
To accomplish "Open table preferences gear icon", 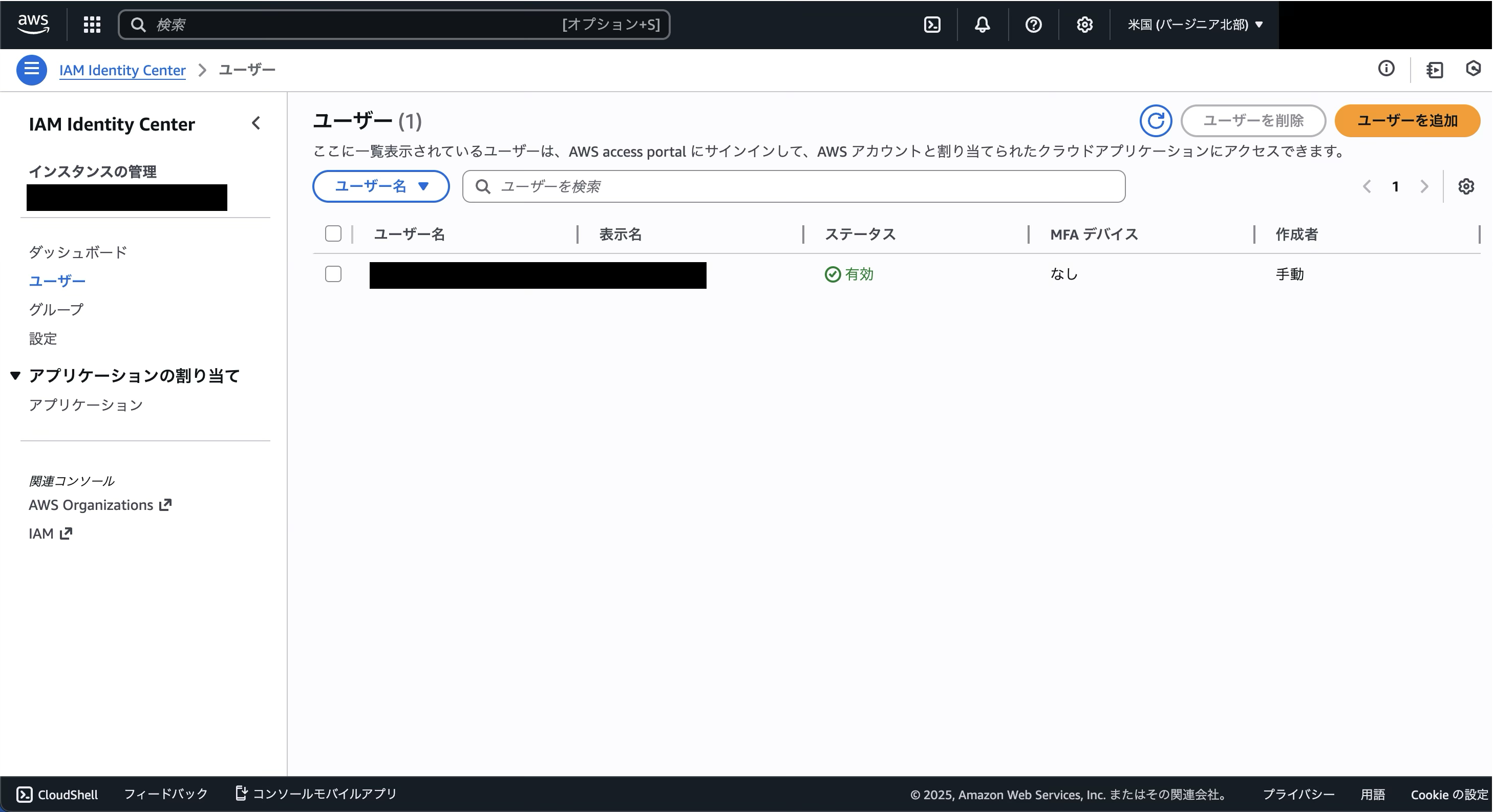I will (x=1466, y=187).
